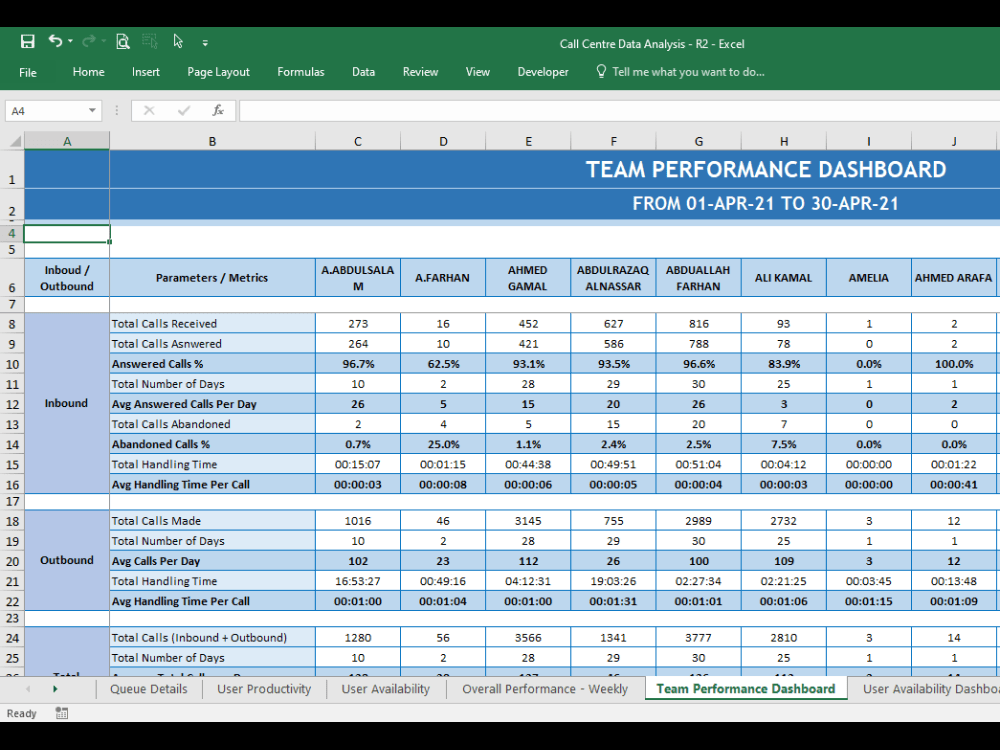This screenshot has height=750, width=1000.
Task: Confirm entry with the checkmark formula bar icon
Action: click(184, 110)
